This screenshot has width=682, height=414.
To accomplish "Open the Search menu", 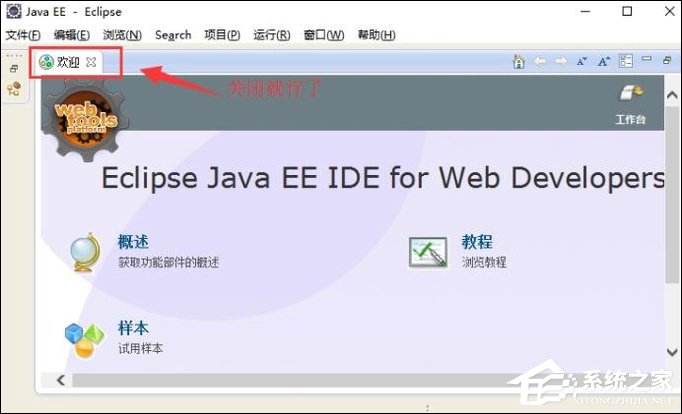I will tap(173, 35).
